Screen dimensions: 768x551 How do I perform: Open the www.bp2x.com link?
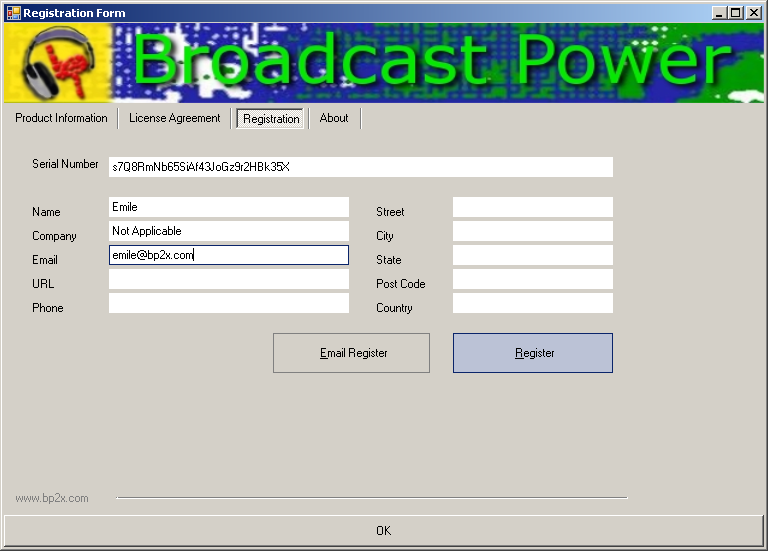pos(52,498)
